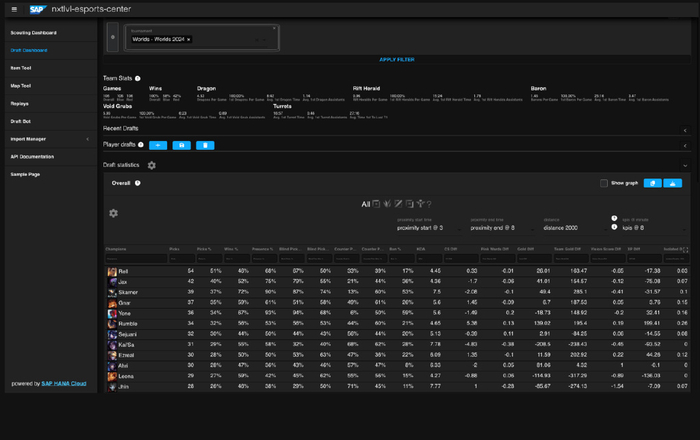Toggle the hamburger menu icon
The height and width of the screenshot is (440, 700).
(15, 8)
